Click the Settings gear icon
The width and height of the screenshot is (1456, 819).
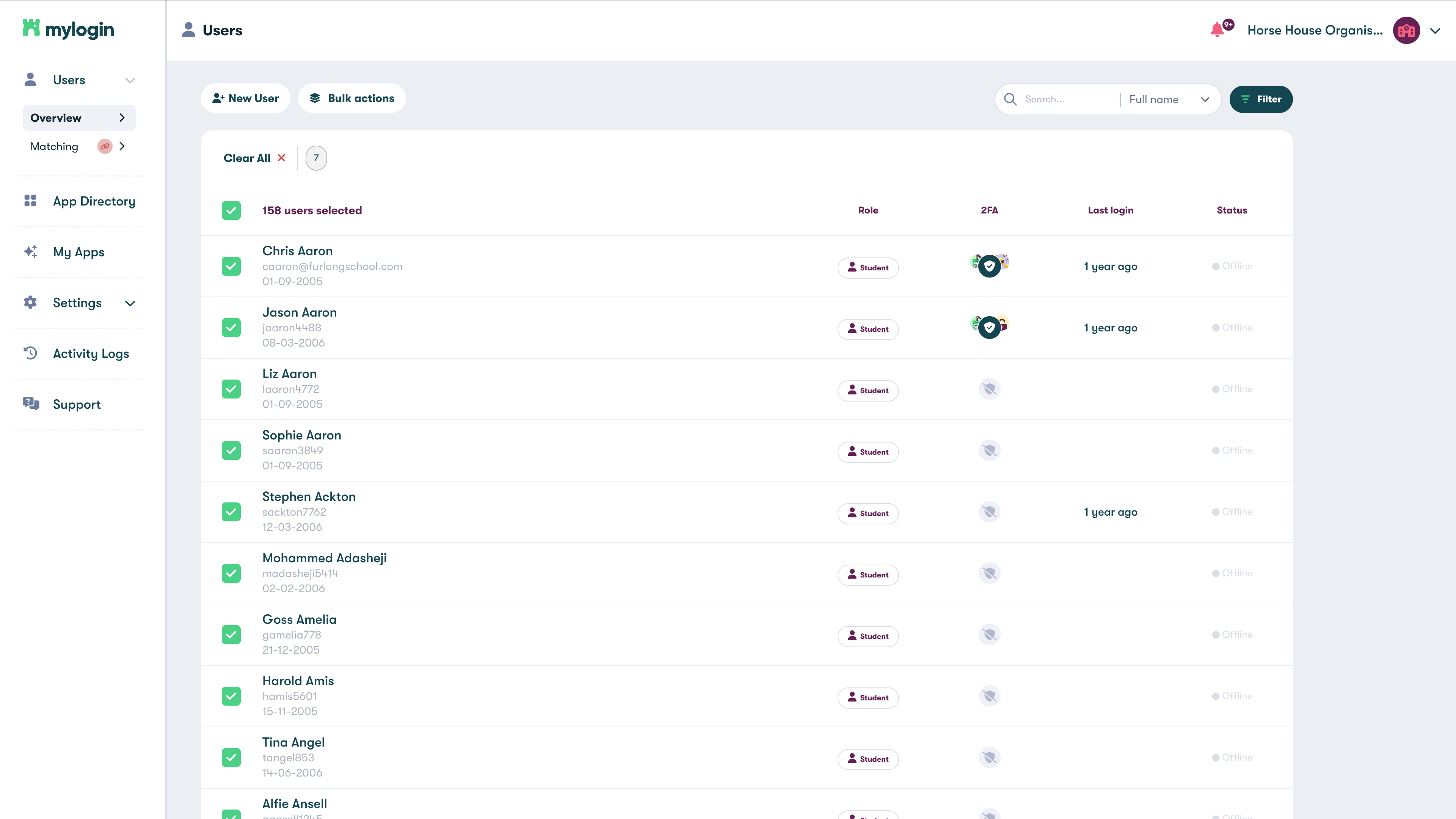coord(30,303)
